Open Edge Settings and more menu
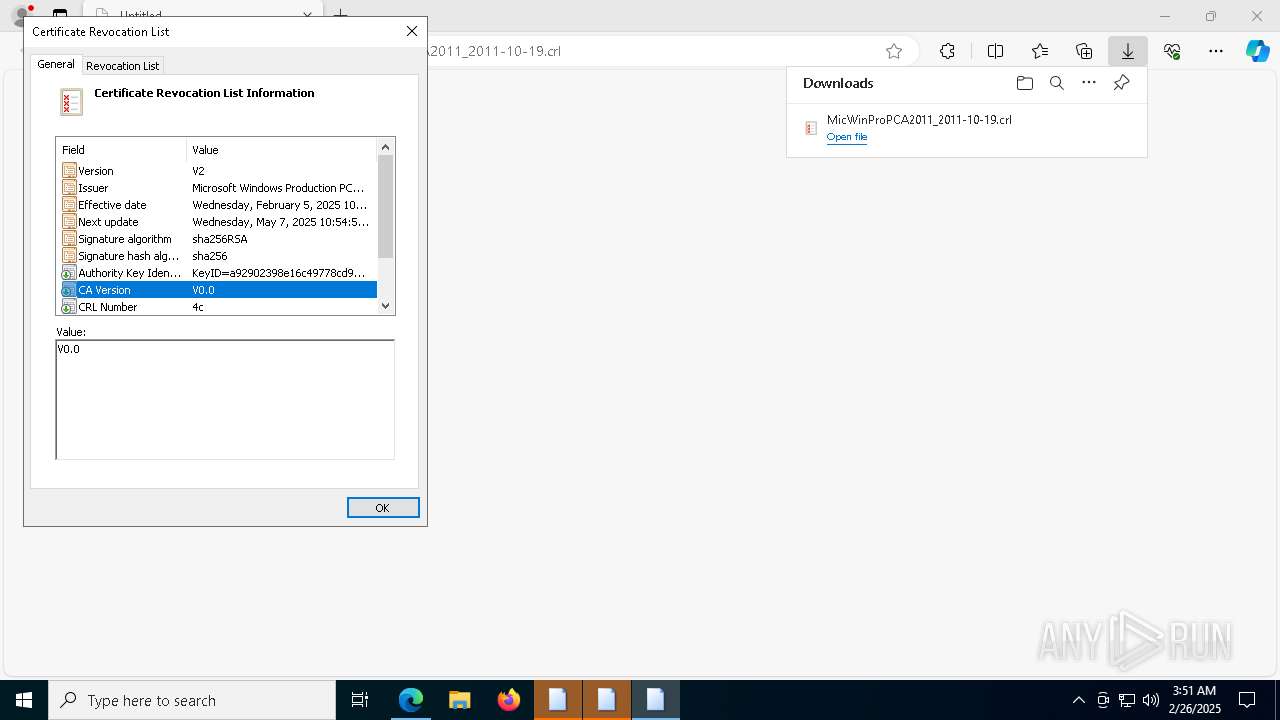 (x=1216, y=51)
